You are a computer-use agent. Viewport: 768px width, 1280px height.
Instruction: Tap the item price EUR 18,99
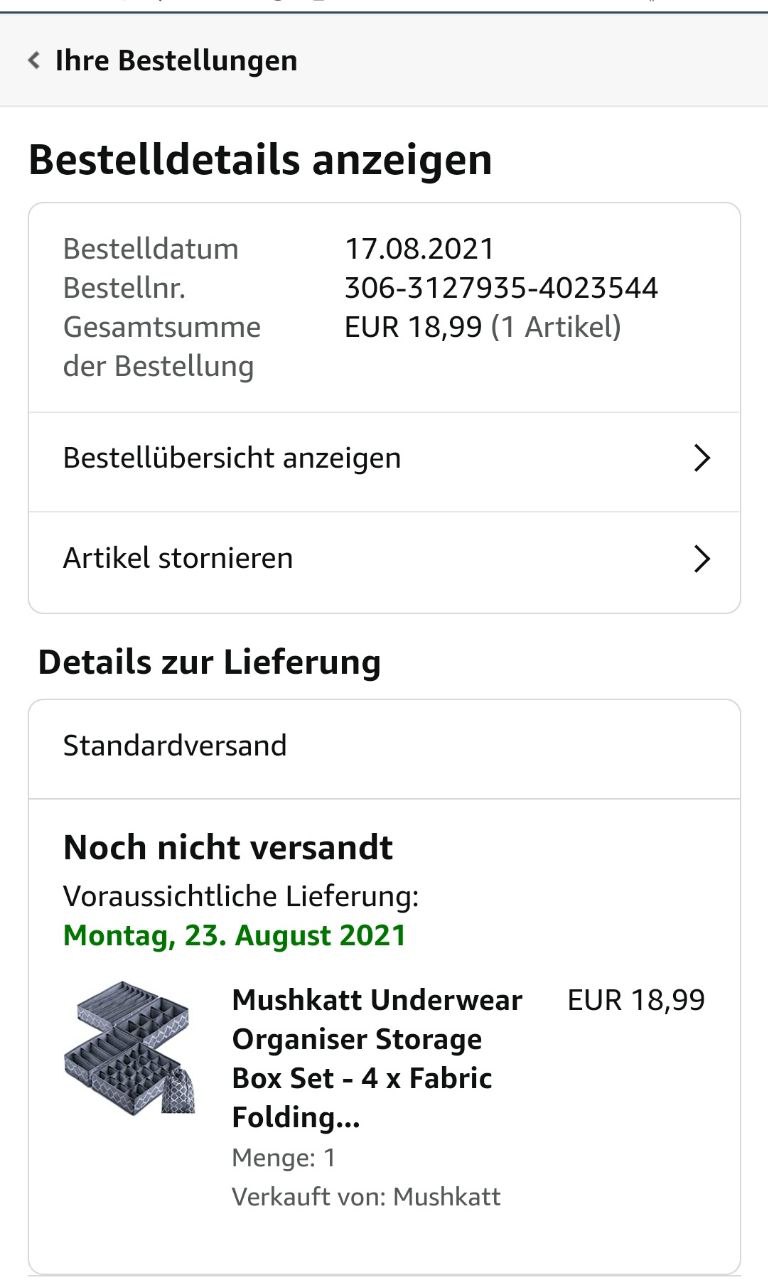636,1000
